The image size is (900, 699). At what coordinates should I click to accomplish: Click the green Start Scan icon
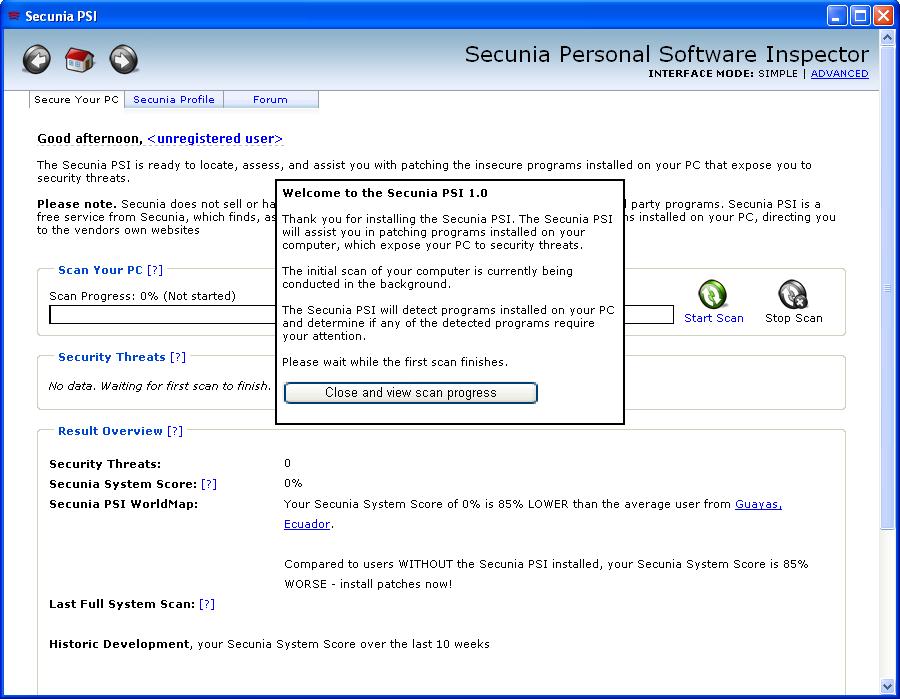point(712,294)
